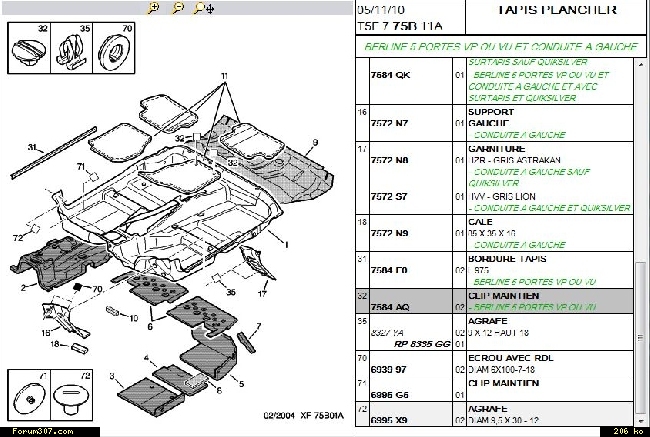Image resolution: width=650 pixels, height=437 pixels.
Task: Click callout number 9 on the diagram
Action: tap(315, 143)
